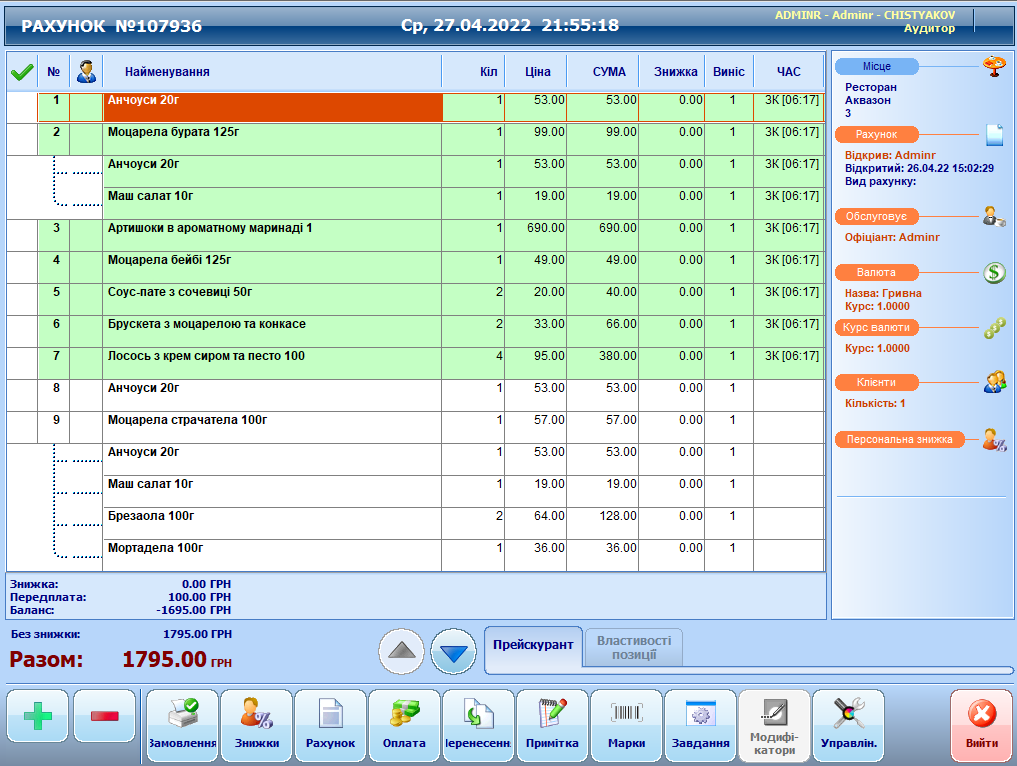
Task: Toggle the checkbox for row 1 Анчоуси
Action: pyautogui.click(x=22, y=106)
